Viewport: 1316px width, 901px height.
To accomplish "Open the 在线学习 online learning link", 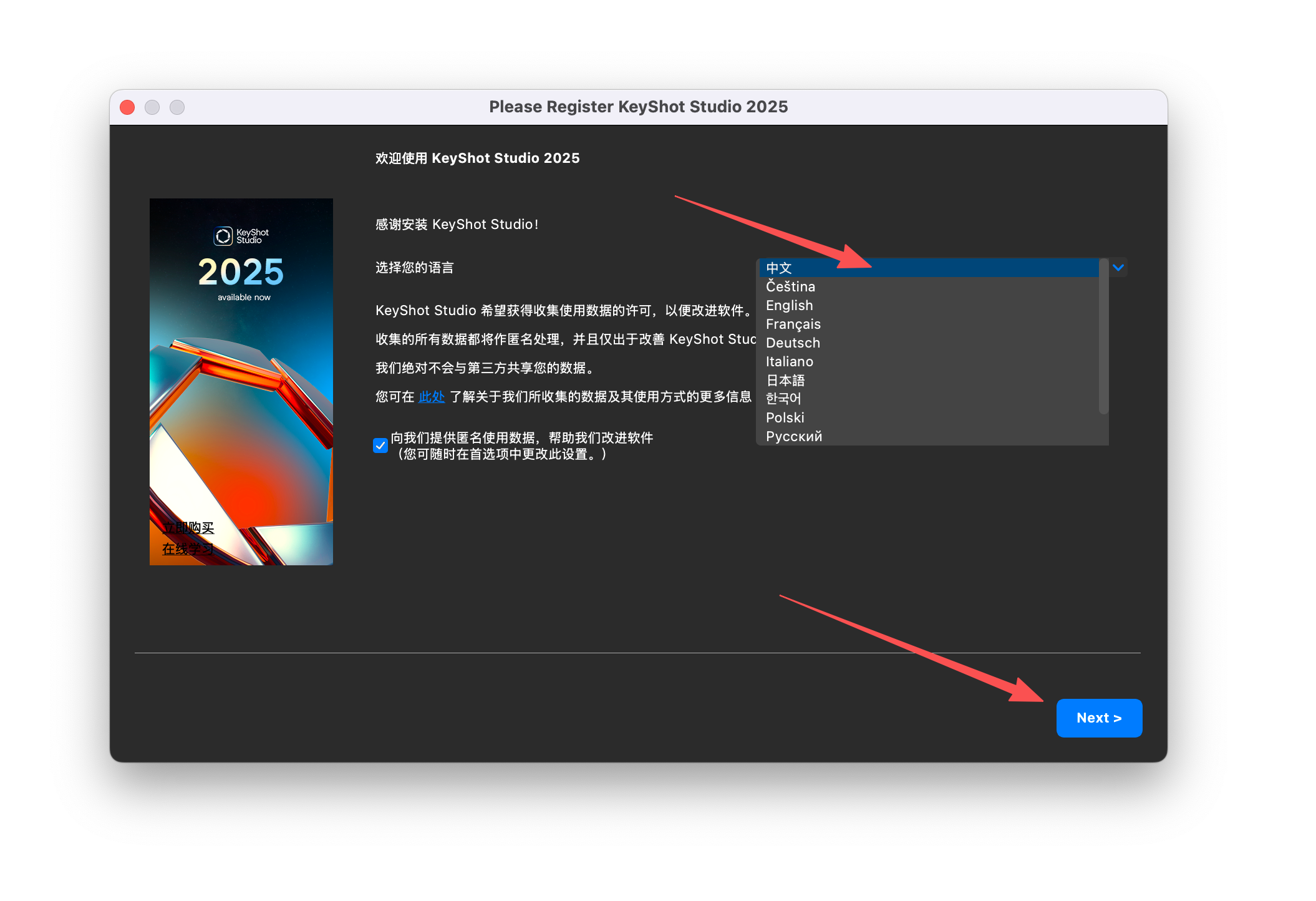I will (188, 550).
